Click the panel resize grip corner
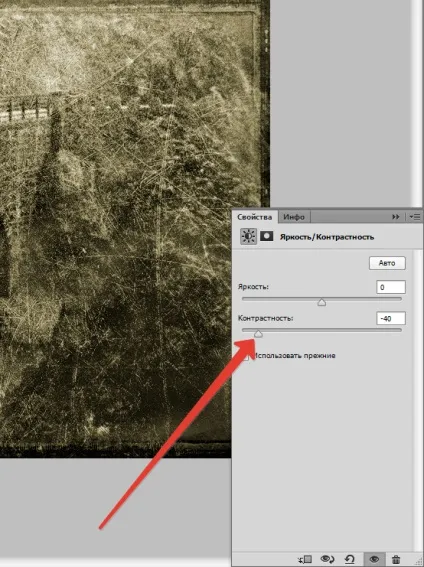This screenshot has width=424, height=567. (419, 563)
